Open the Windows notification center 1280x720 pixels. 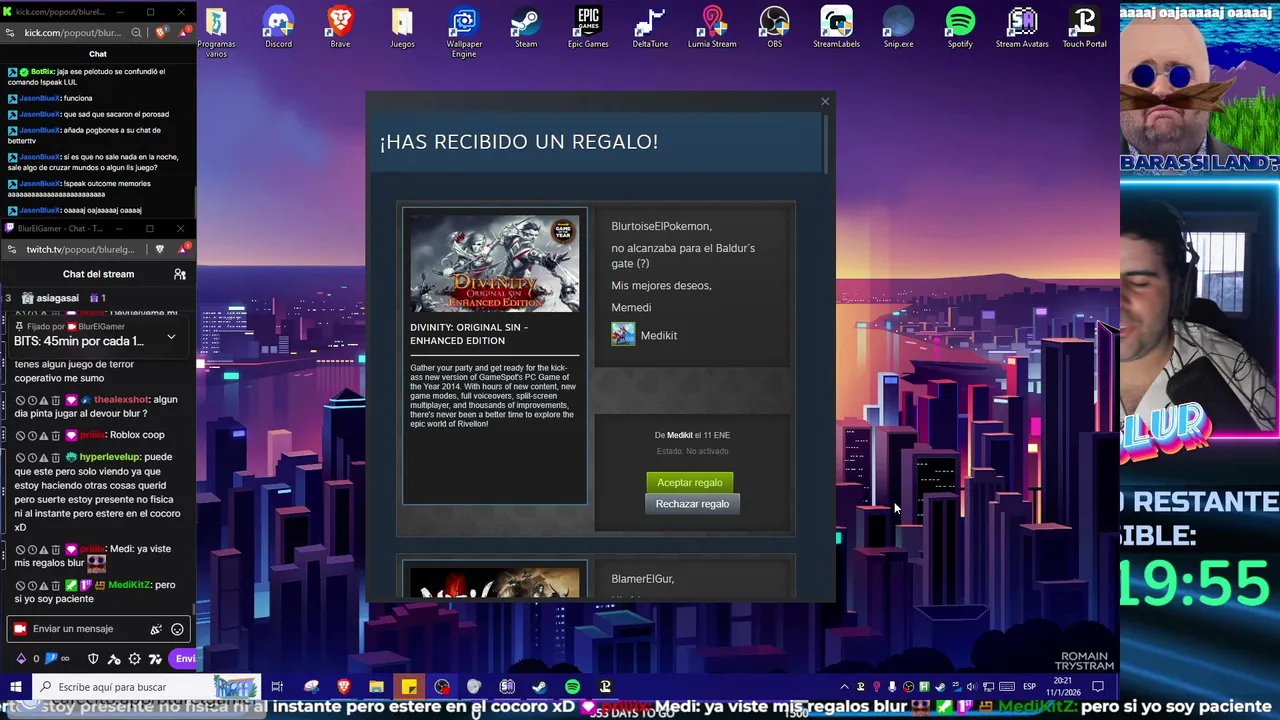pos(1098,687)
